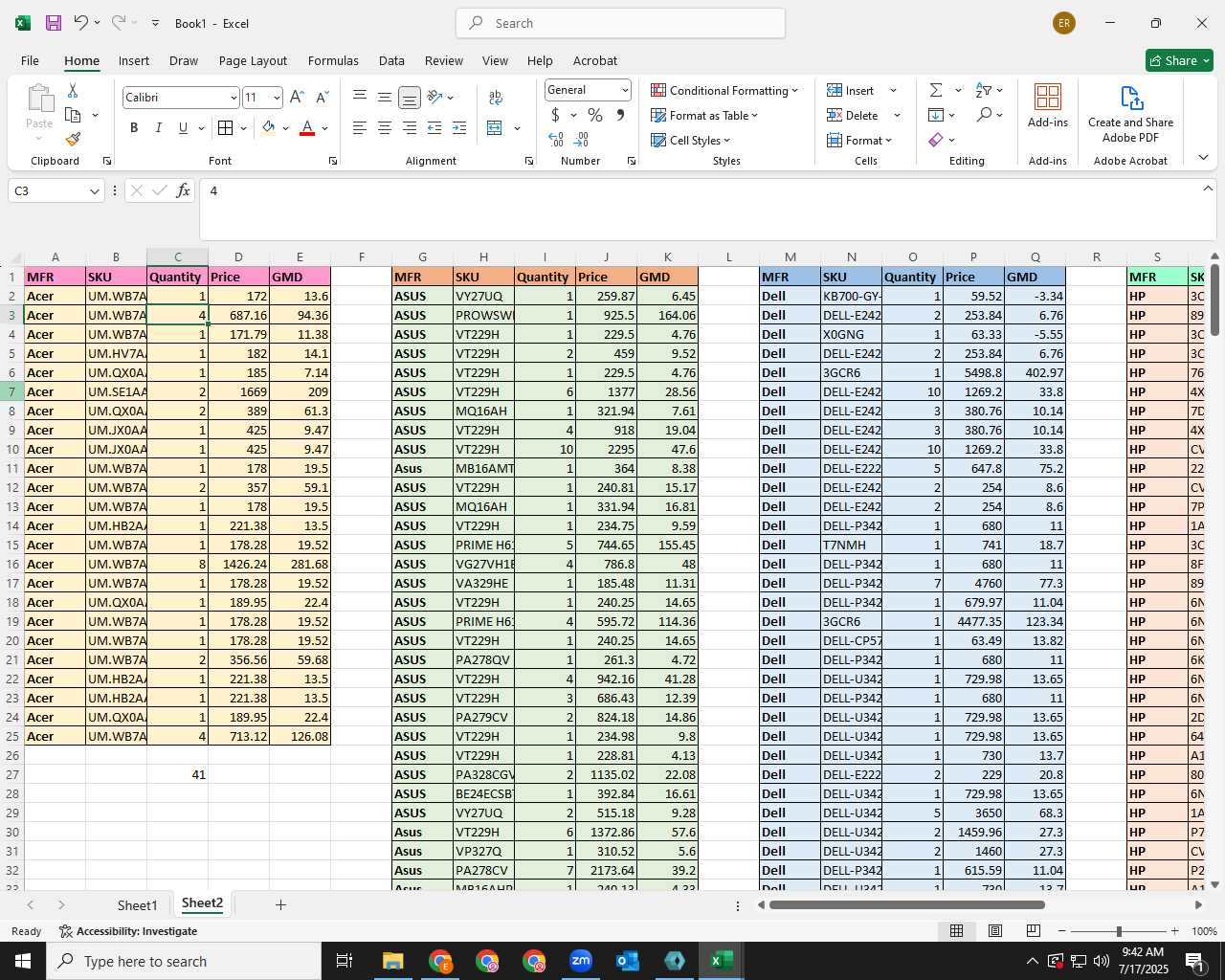Click the green Share button
Screen dimensions: 1225x980
(1179, 60)
